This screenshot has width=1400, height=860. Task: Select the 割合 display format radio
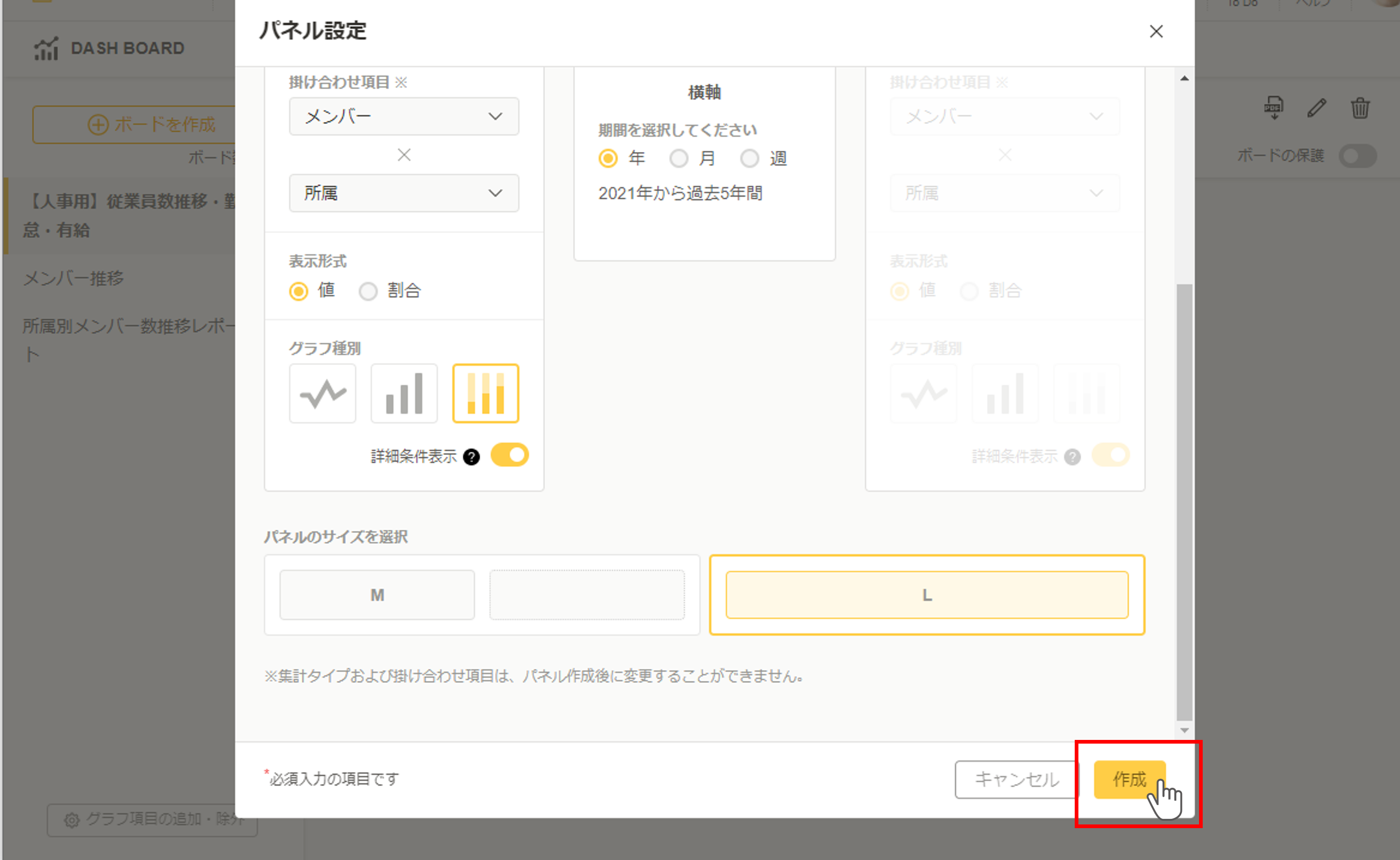(x=368, y=291)
